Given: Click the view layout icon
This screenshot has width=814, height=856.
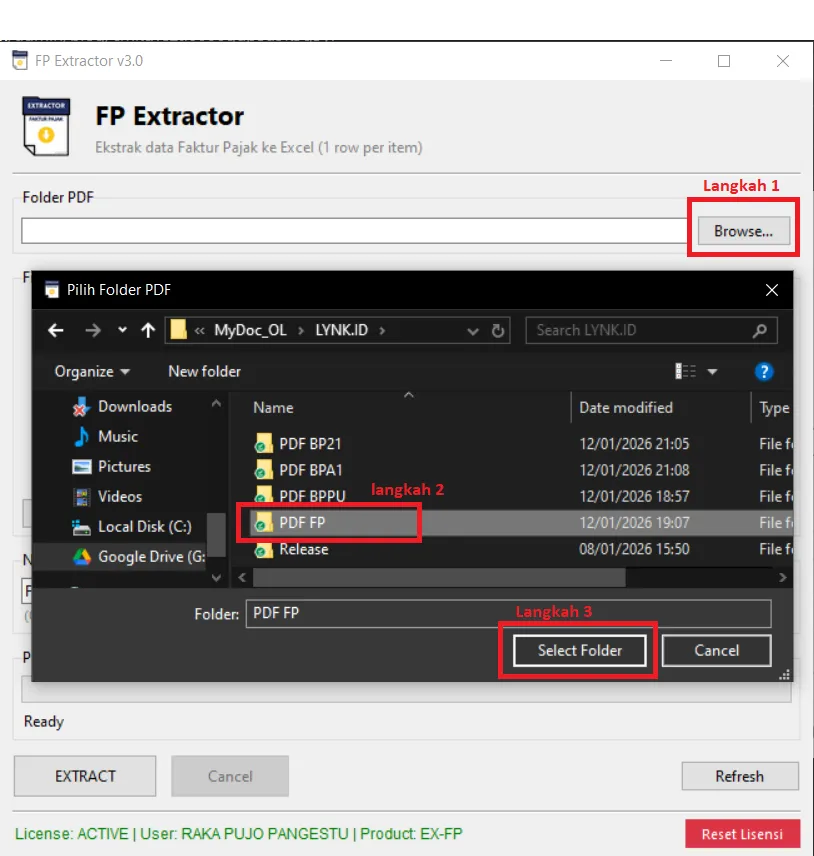Looking at the screenshot, I should click(686, 372).
